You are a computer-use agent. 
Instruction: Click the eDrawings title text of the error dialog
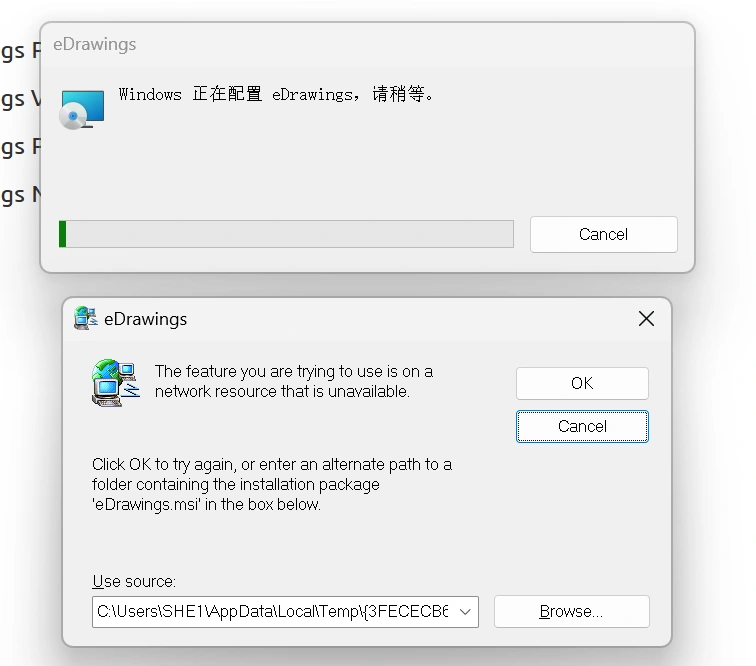[x=146, y=319]
